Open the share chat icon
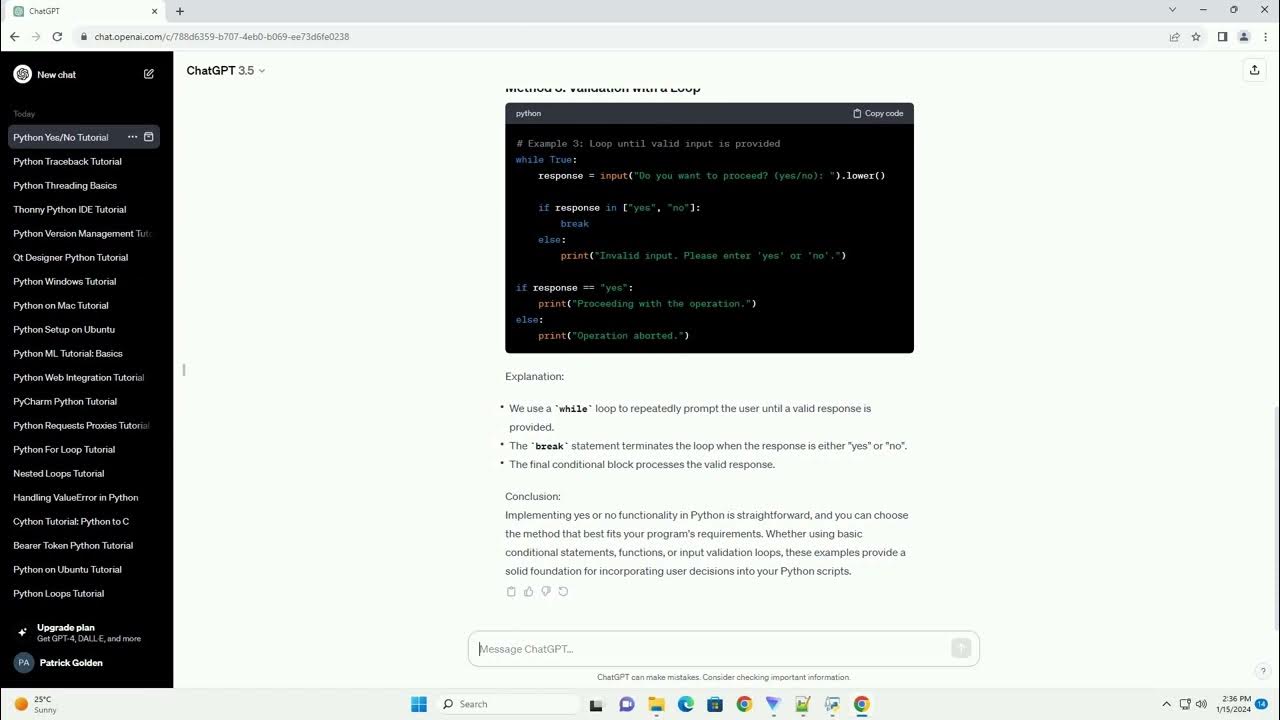The height and width of the screenshot is (720, 1280). point(1254,70)
